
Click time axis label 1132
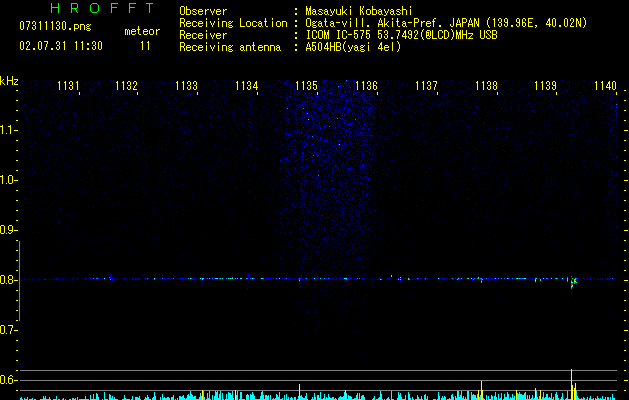126,86
